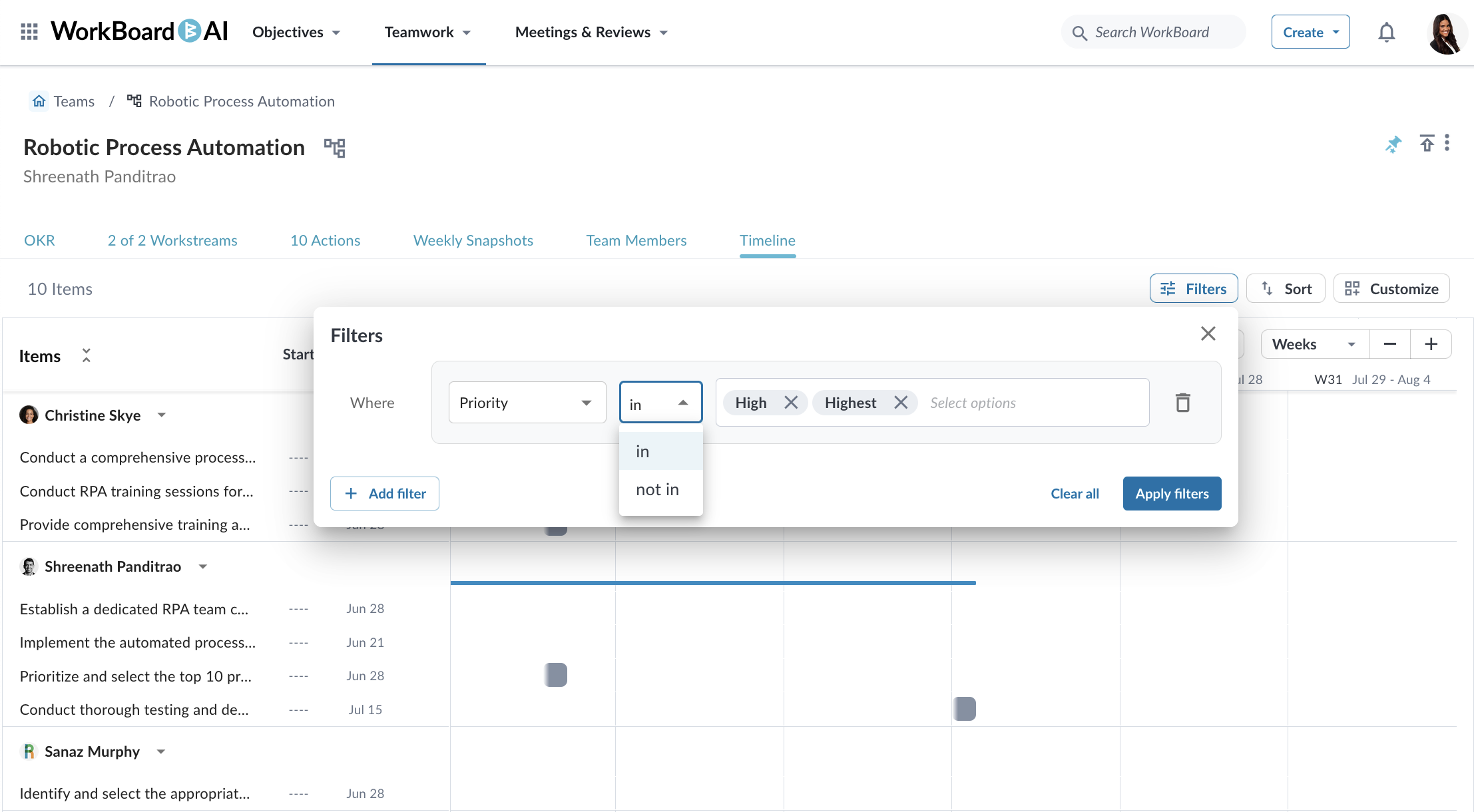Open the Create dropdown button
The image size is (1474, 812).
click(1310, 32)
